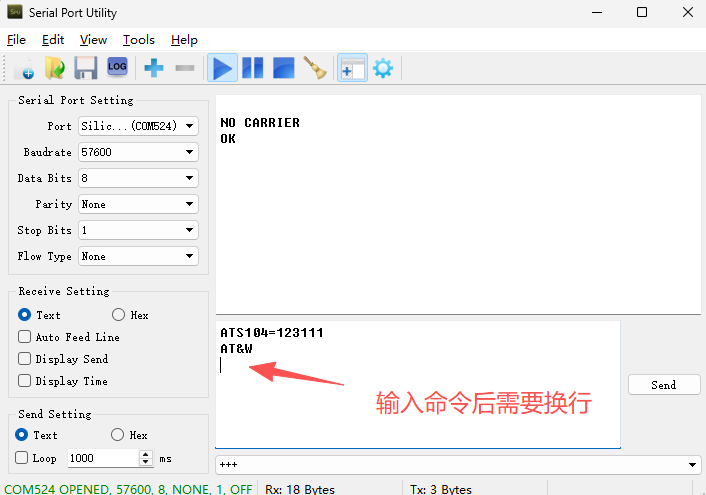
Task: Save using the floppy disk icon
Action: tap(86, 68)
